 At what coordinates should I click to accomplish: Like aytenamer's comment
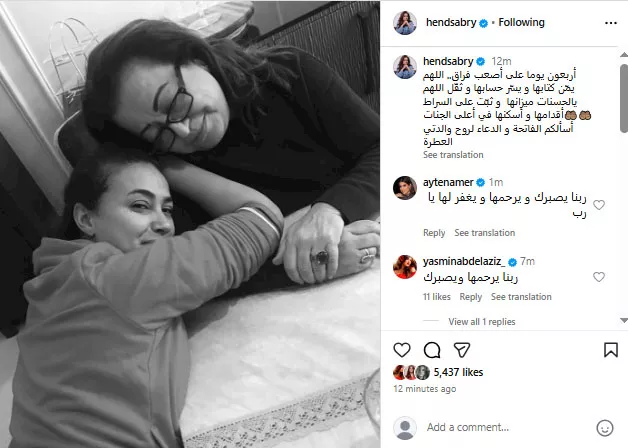pyautogui.click(x=599, y=205)
